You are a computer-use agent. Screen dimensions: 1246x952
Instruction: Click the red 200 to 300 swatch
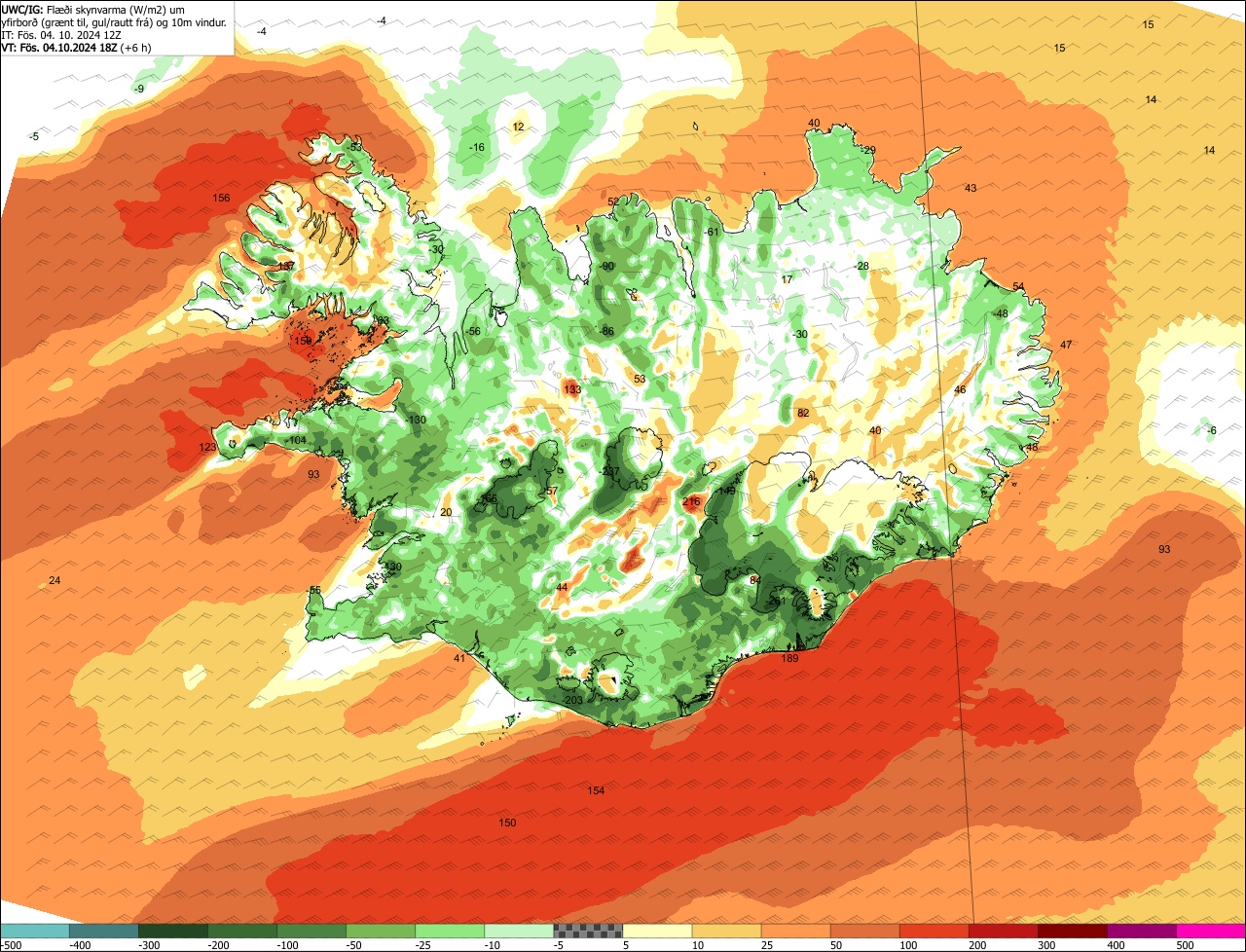[1003, 930]
